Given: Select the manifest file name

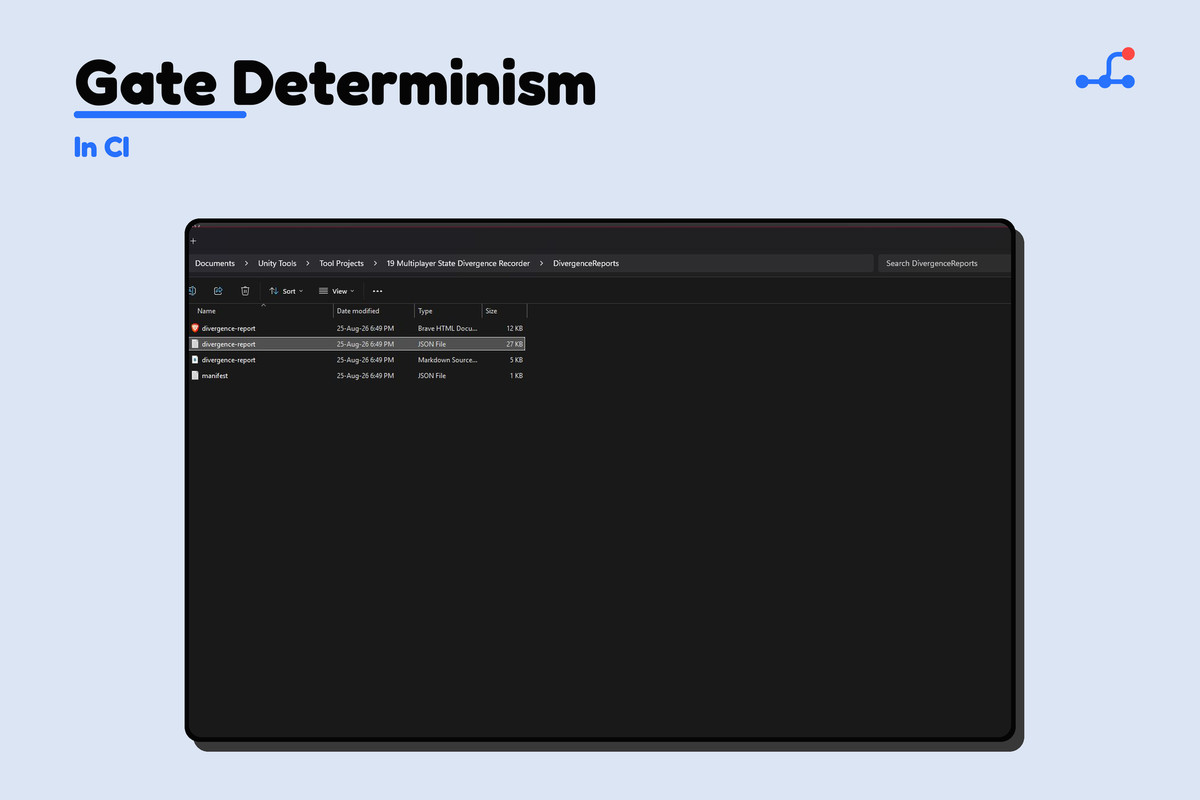Looking at the screenshot, I should [x=214, y=376].
